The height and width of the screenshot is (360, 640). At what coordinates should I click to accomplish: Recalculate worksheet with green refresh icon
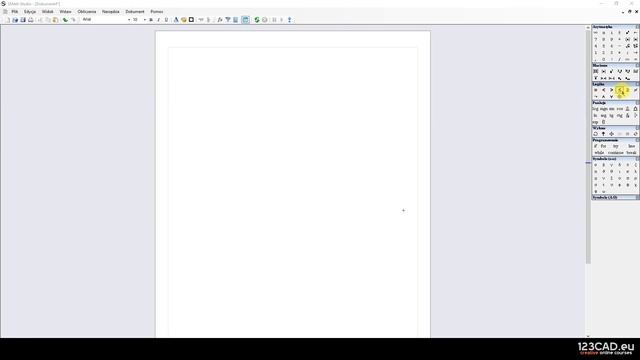tap(257, 20)
